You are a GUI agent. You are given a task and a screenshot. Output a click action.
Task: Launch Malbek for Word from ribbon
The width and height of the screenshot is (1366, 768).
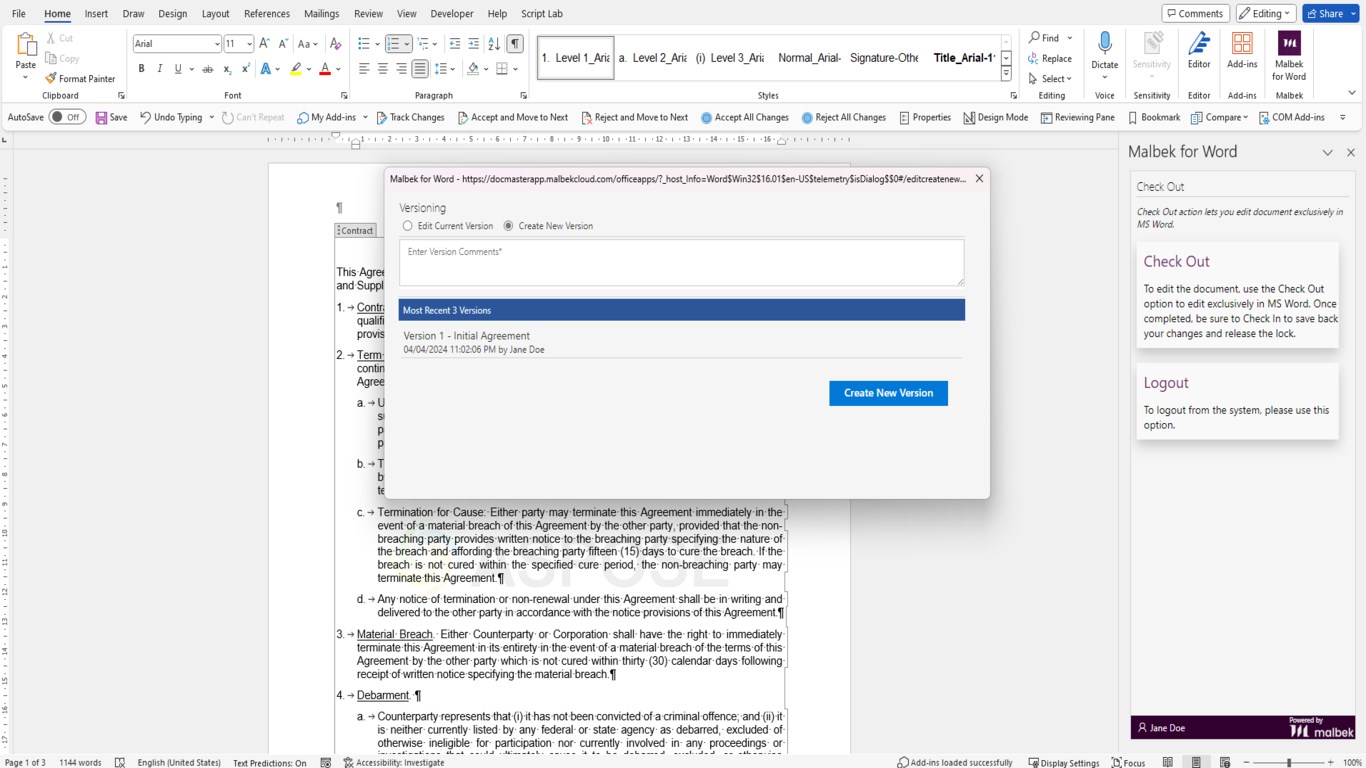[1289, 57]
